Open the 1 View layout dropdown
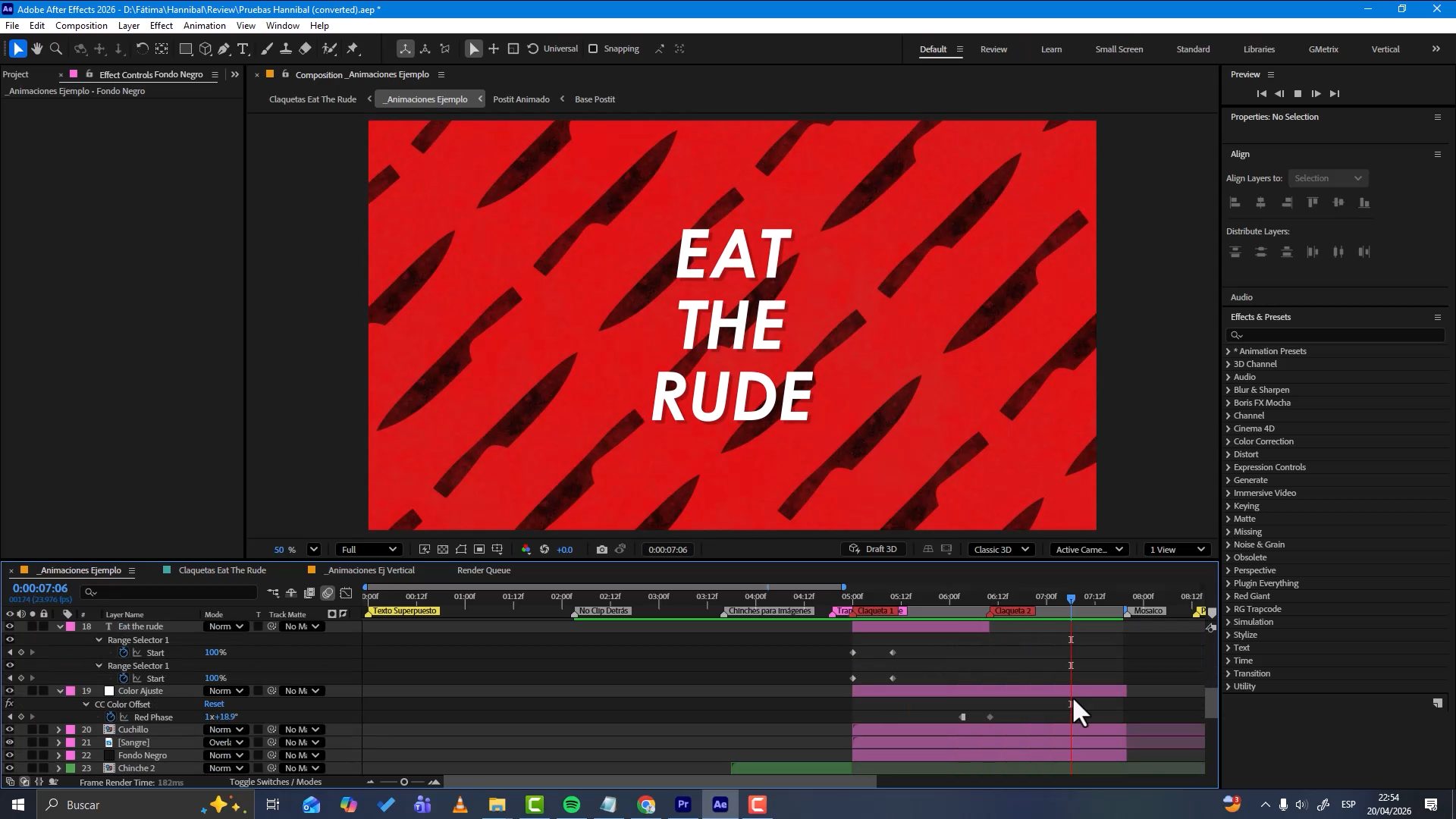Viewport: 1456px width, 819px height. tap(1177, 550)
